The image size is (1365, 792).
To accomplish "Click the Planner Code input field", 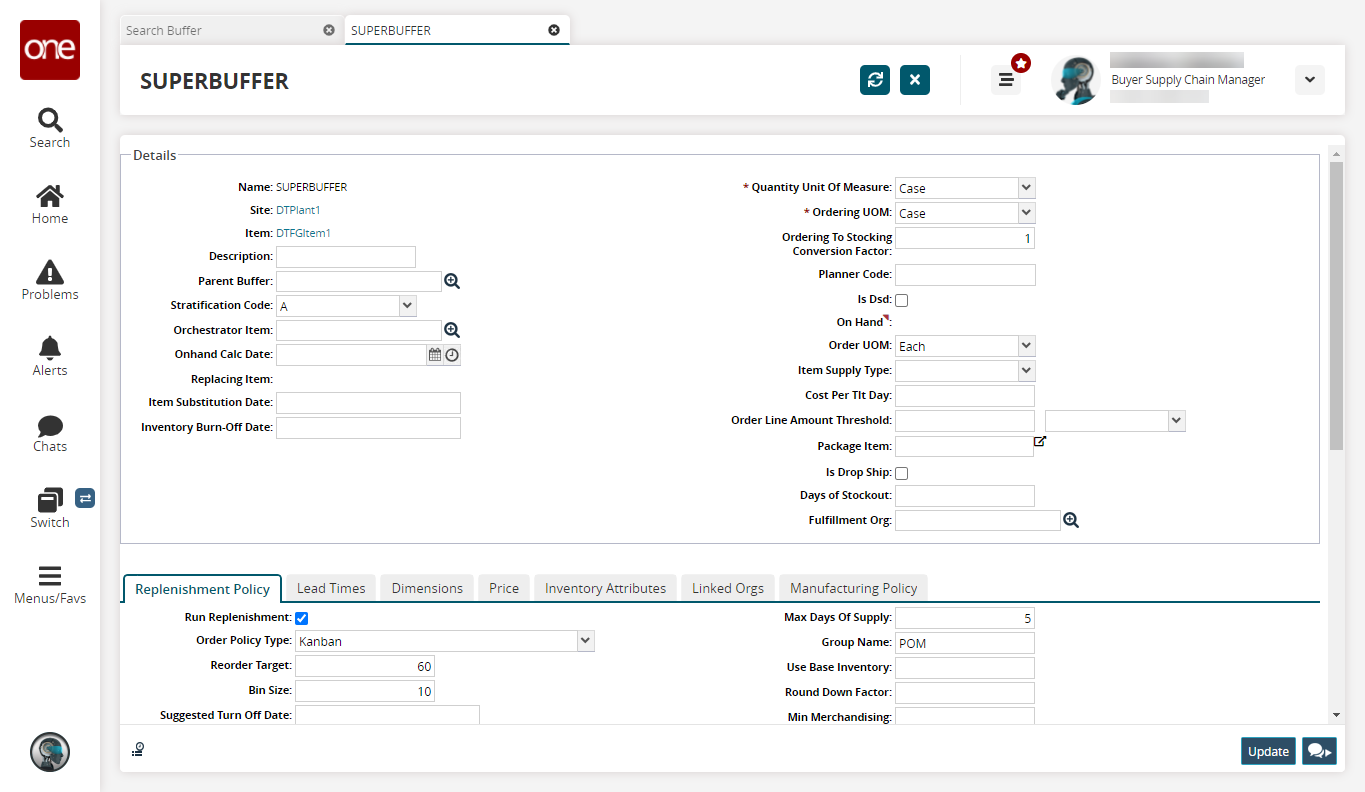I will (965, 275).
